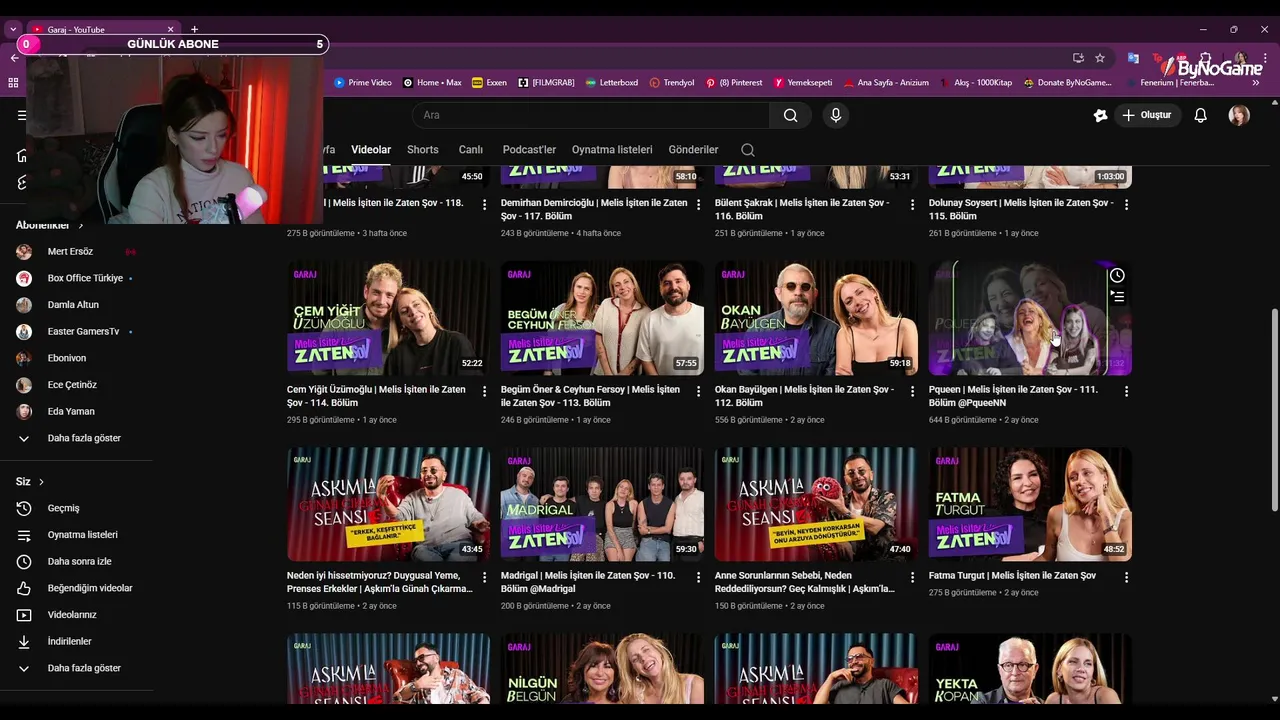
Task: Open Prime Video bookmark
Action: pyautogui.click(x=362, y=83)
